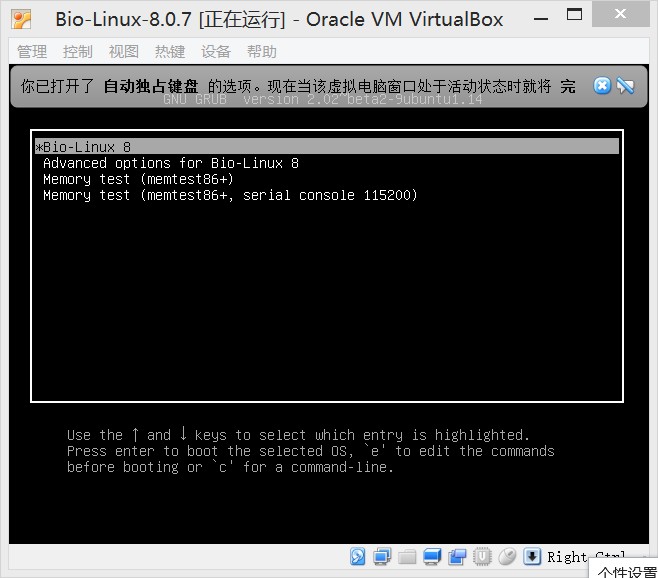
Task: Click the network adapters status icon
Action: coord(382,557)
